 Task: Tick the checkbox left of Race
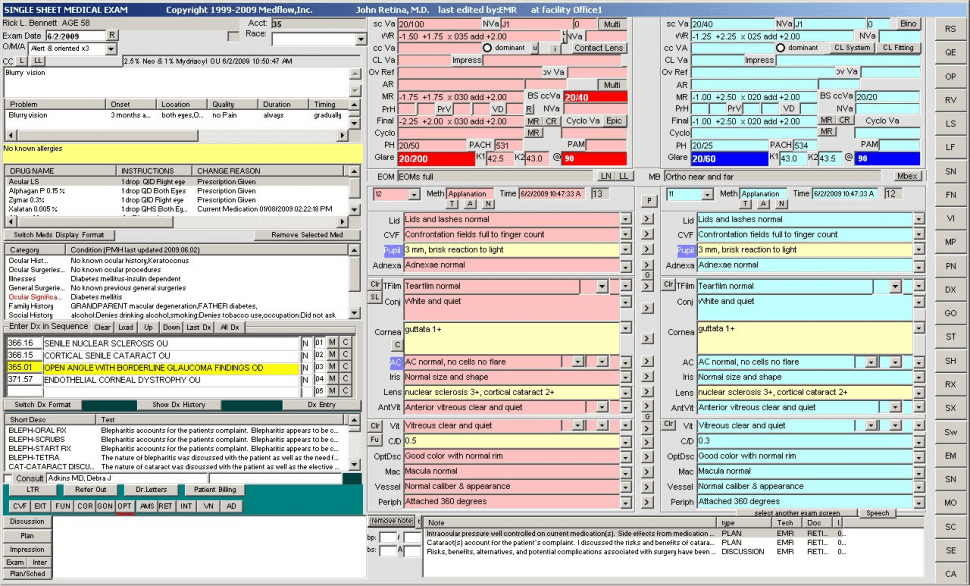pos(233,37)
